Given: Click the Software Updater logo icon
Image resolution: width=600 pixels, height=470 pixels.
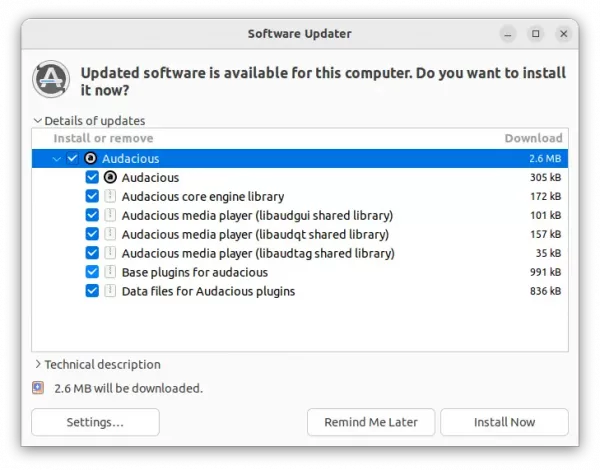Looking at the screenshot, I should [50, 81].
